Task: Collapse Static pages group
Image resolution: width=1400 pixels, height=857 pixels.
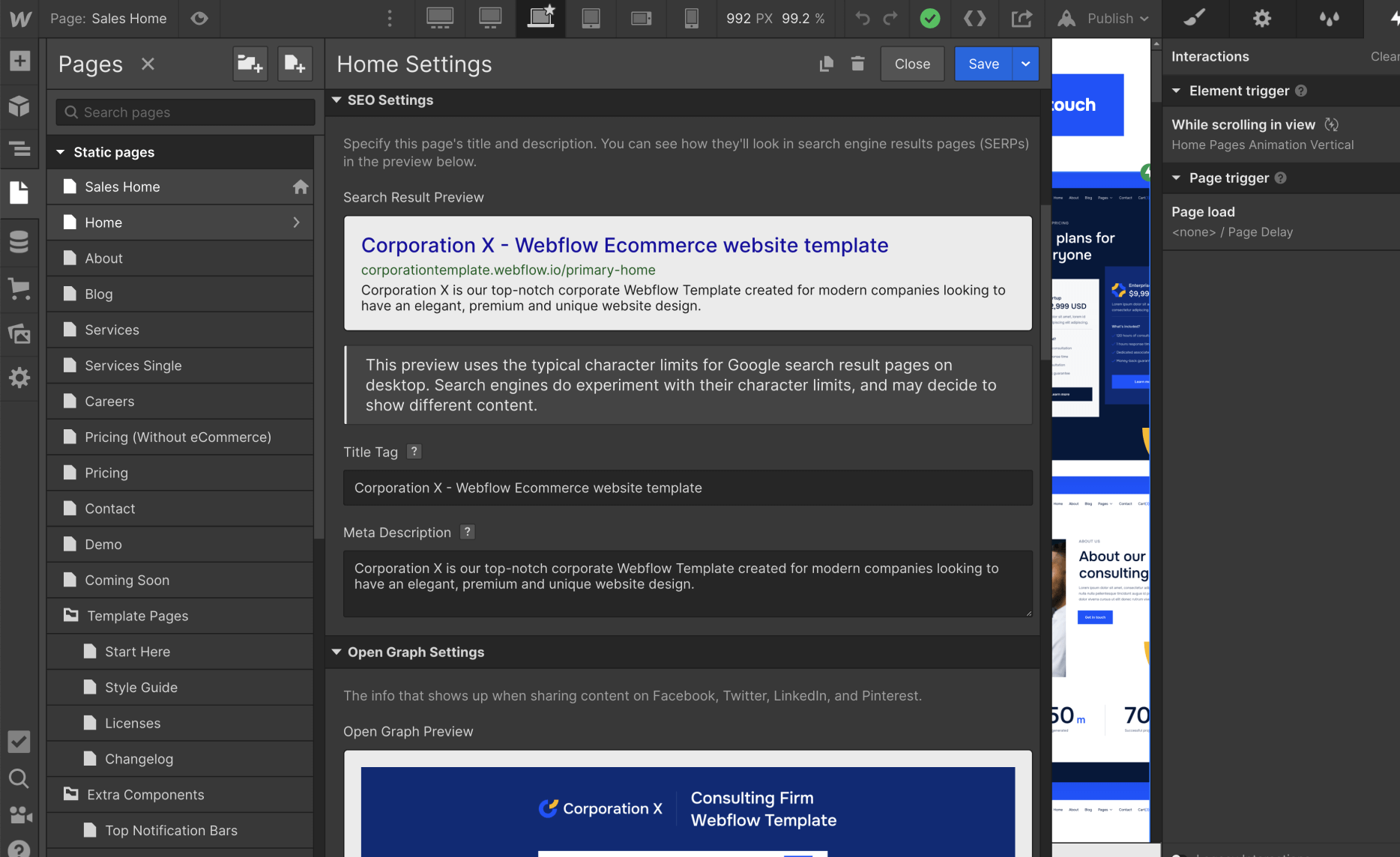Action: point(61,152)
